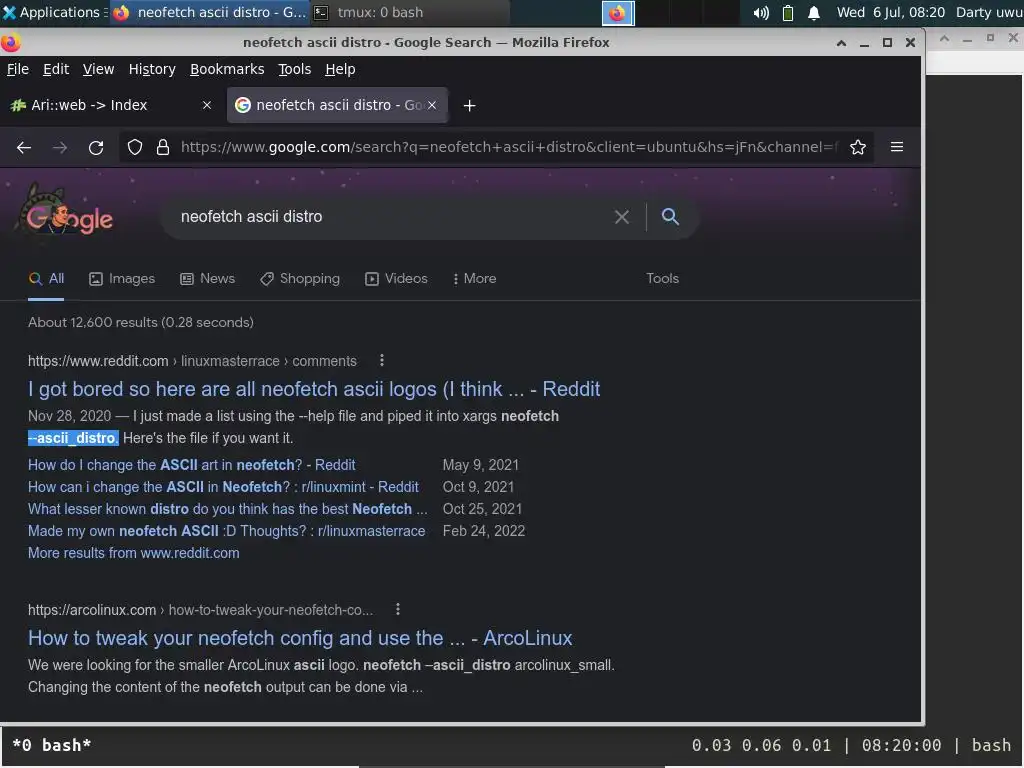Open options for the ArcoLinux result
Screen dimensions: 1024x768
coord(397,609)
